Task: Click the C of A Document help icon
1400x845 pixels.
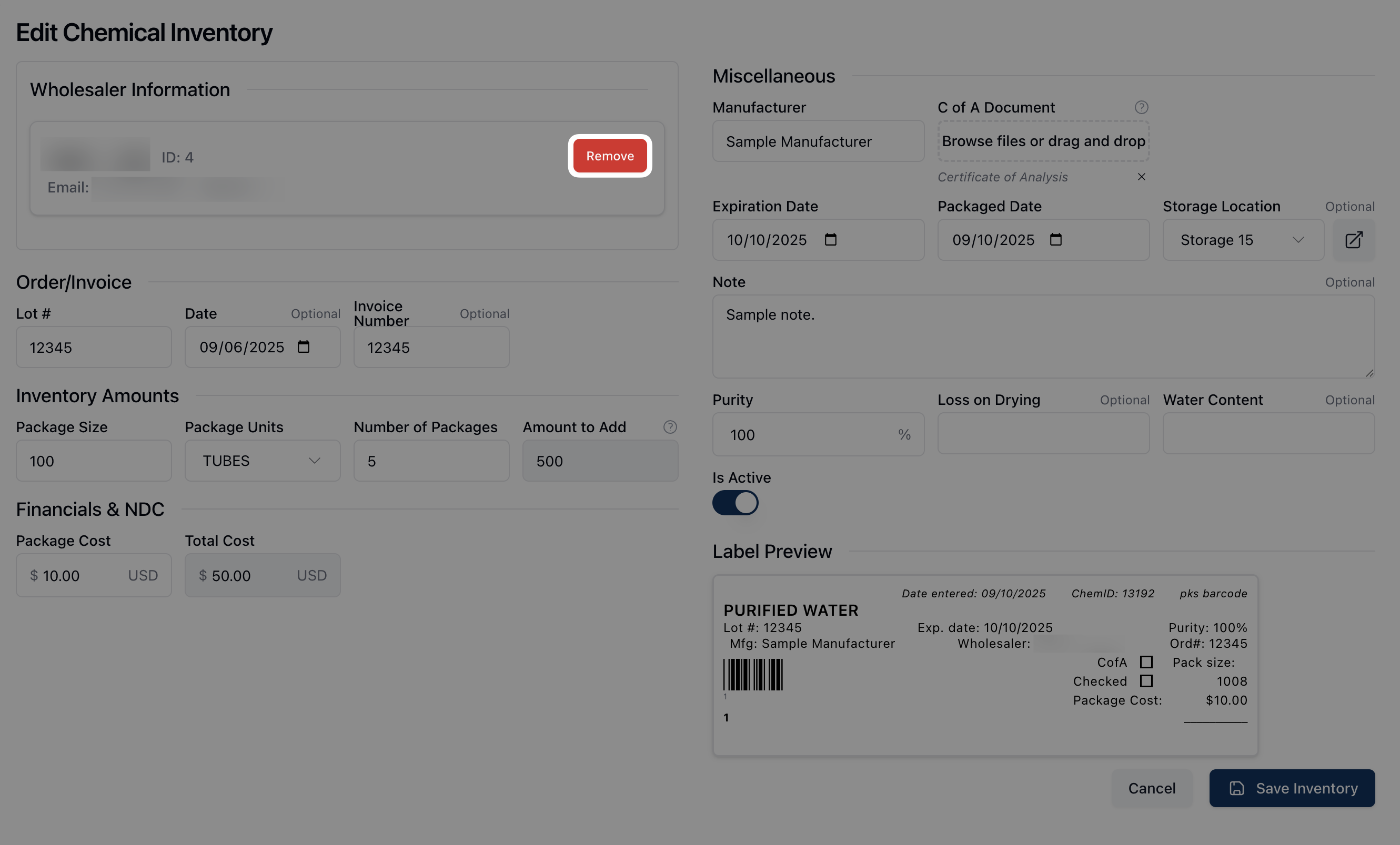Action: (1141, 107)
